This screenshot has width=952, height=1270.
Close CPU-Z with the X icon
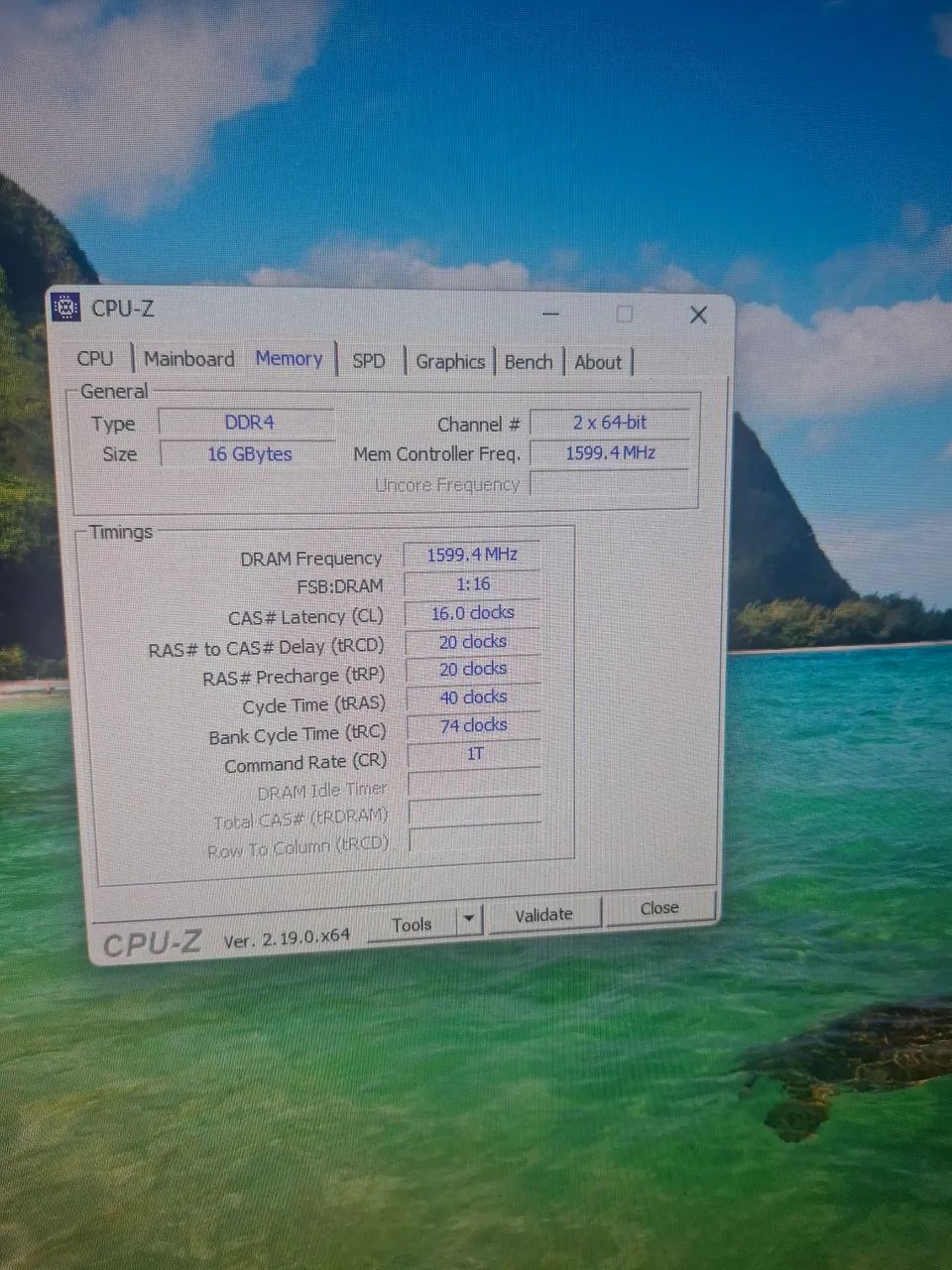click(698, 315)
